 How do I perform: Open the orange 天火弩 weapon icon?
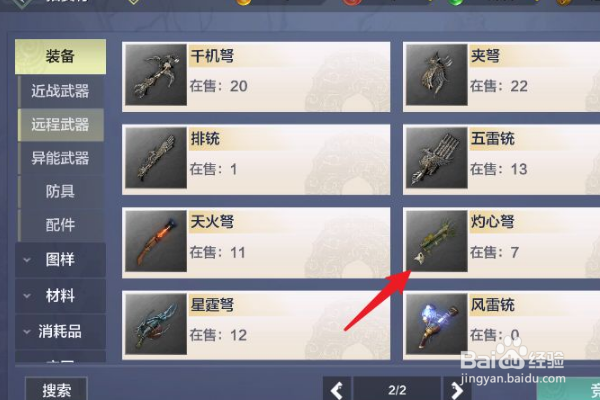coord(156,241)
